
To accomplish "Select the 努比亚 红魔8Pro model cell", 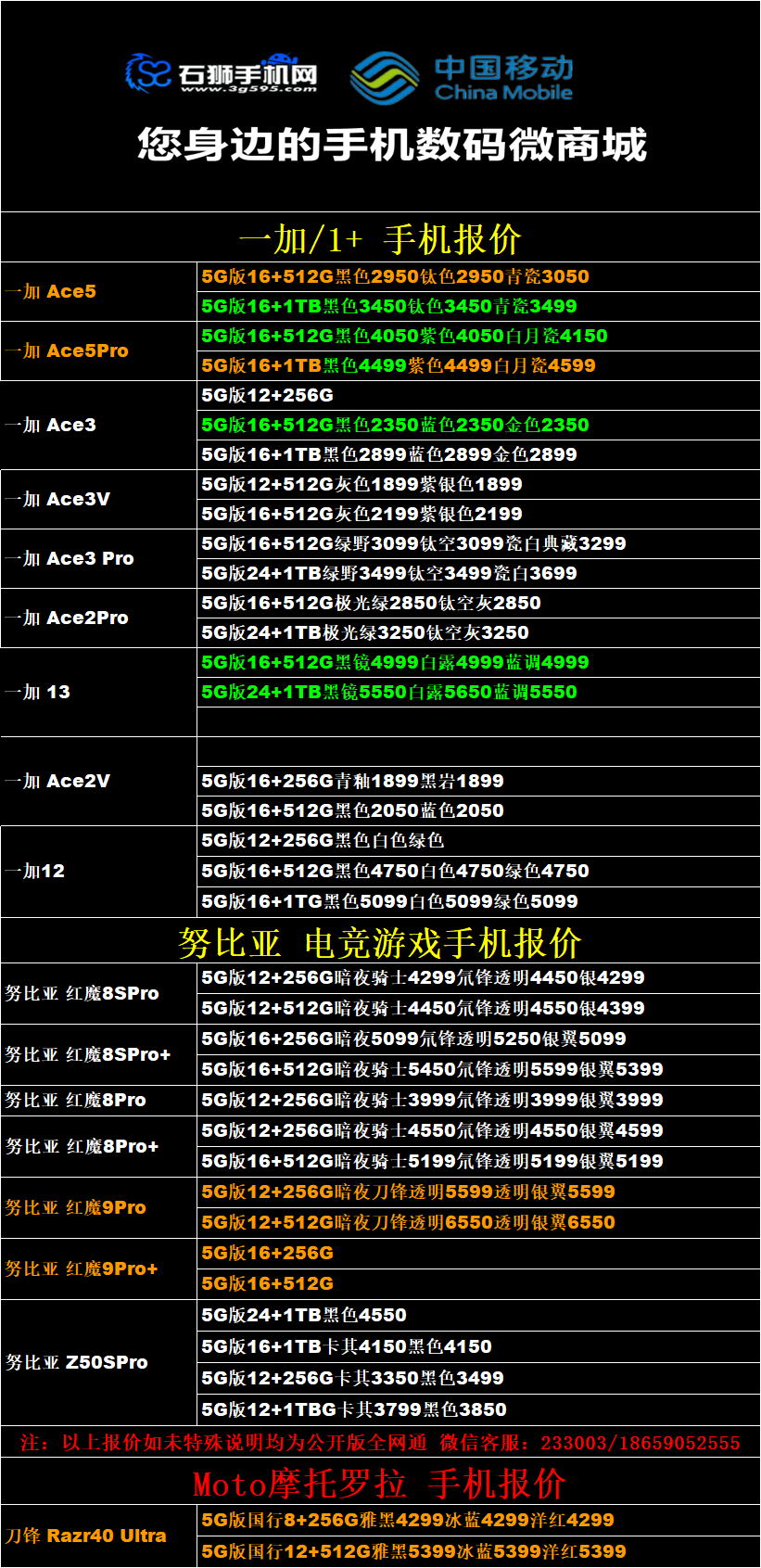I will (98, 1100).
